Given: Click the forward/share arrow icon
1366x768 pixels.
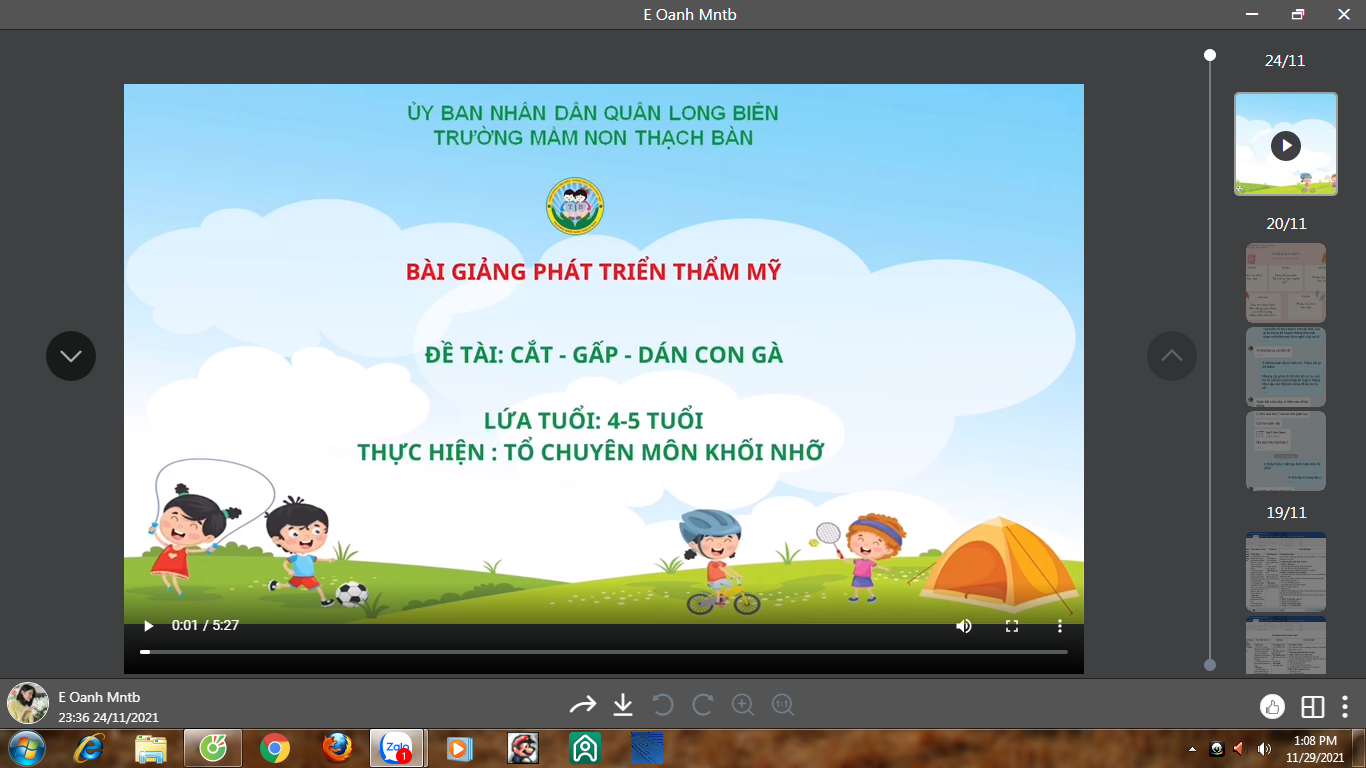Looking at the screenshot, I should [582, 706].
